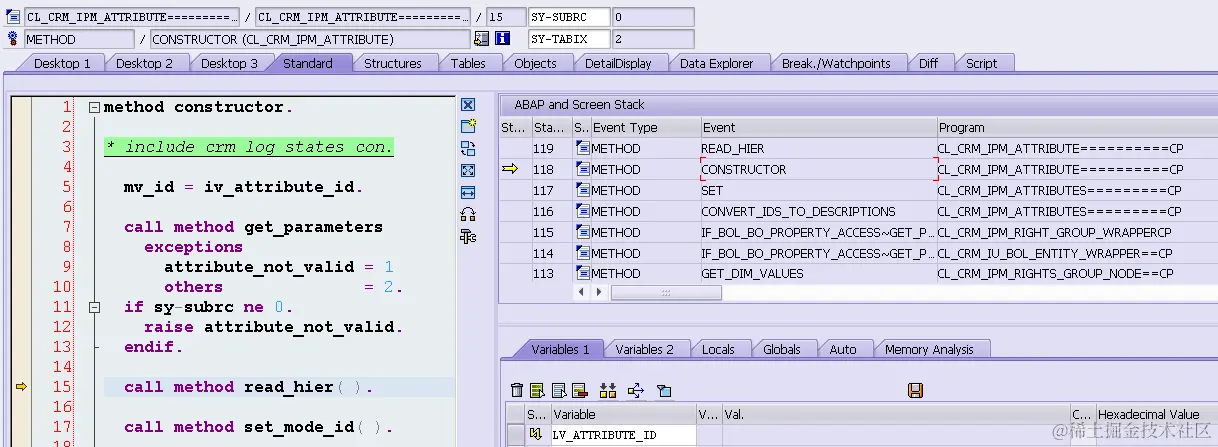Image resolution: width=1218 pixels, height=447 pixels.
Task: Select the GET_DIM_VALUES event cell
Action: [817, 273]
